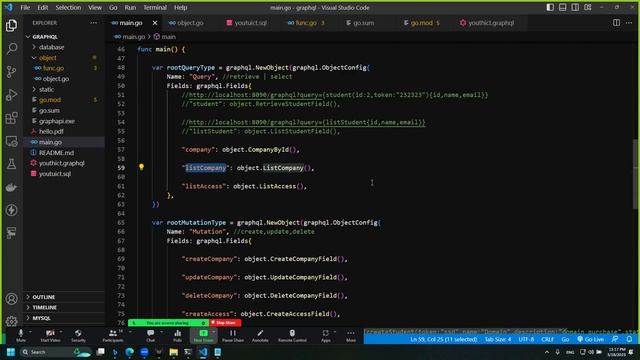Image resolution: width=640 pixels, height=360 pixels.
Task: Open Zoom Apps
Action: point(325,336)
